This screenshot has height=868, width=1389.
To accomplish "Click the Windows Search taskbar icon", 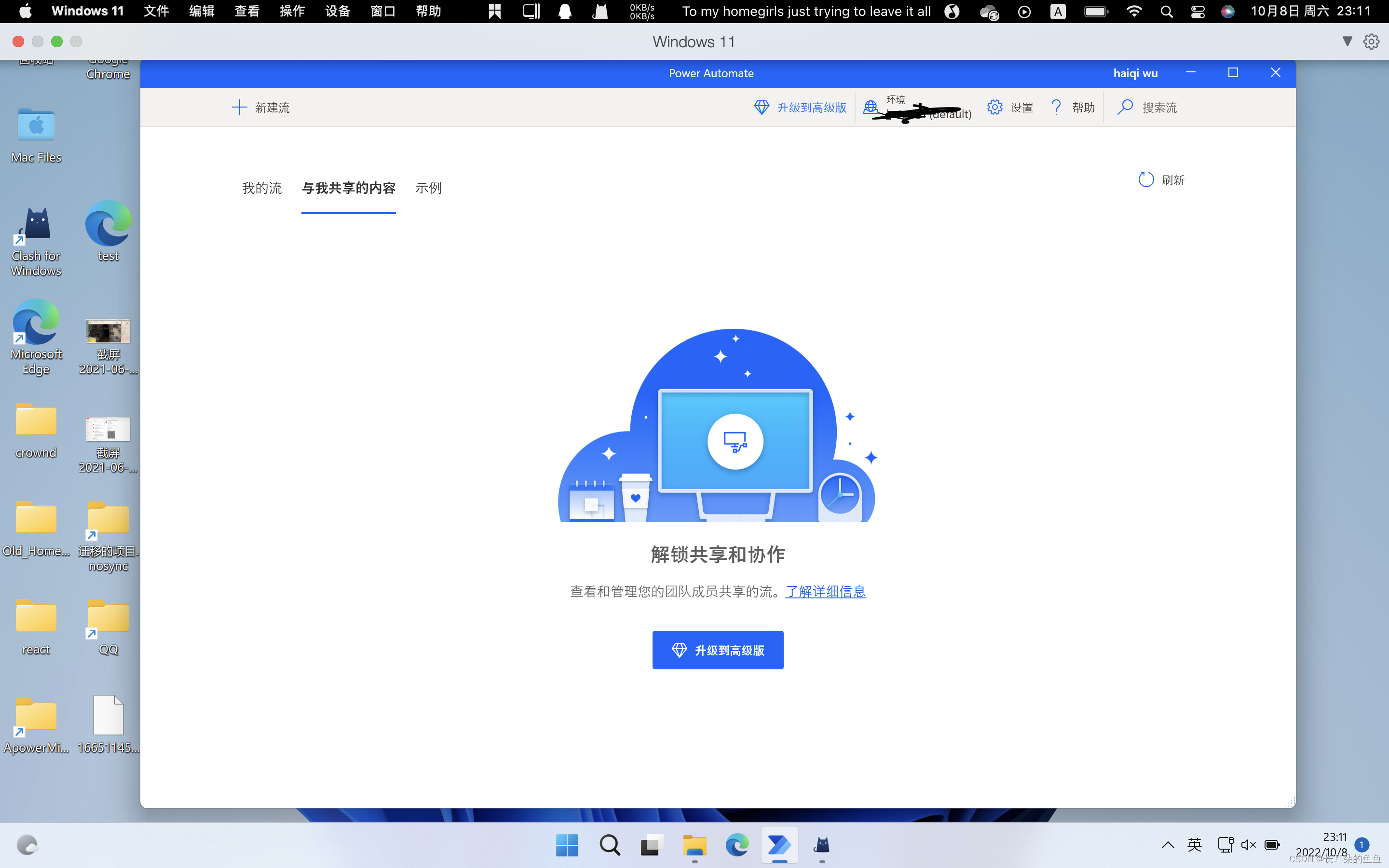I will tap(610, 845).
